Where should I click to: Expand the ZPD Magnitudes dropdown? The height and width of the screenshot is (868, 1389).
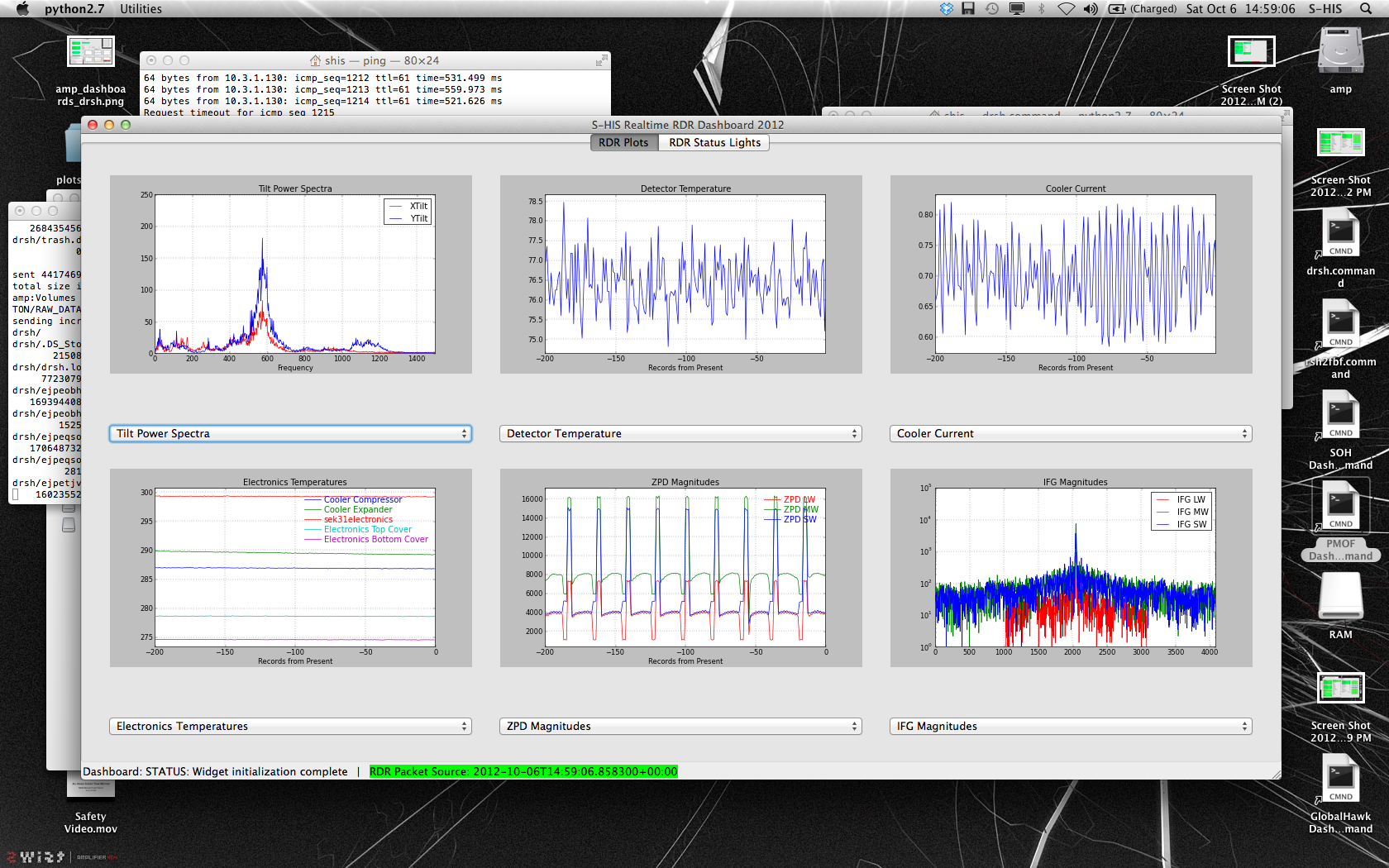point(680,727)
